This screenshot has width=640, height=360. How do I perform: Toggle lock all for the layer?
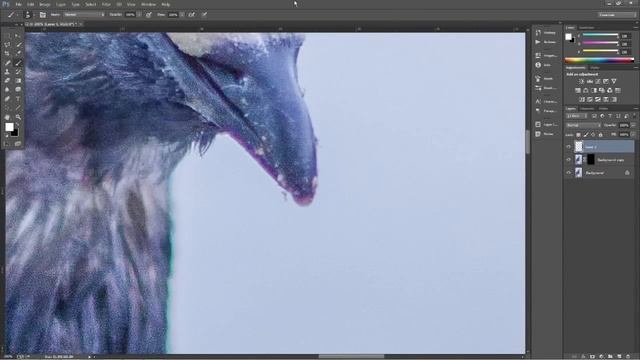[x=600, y=135]
